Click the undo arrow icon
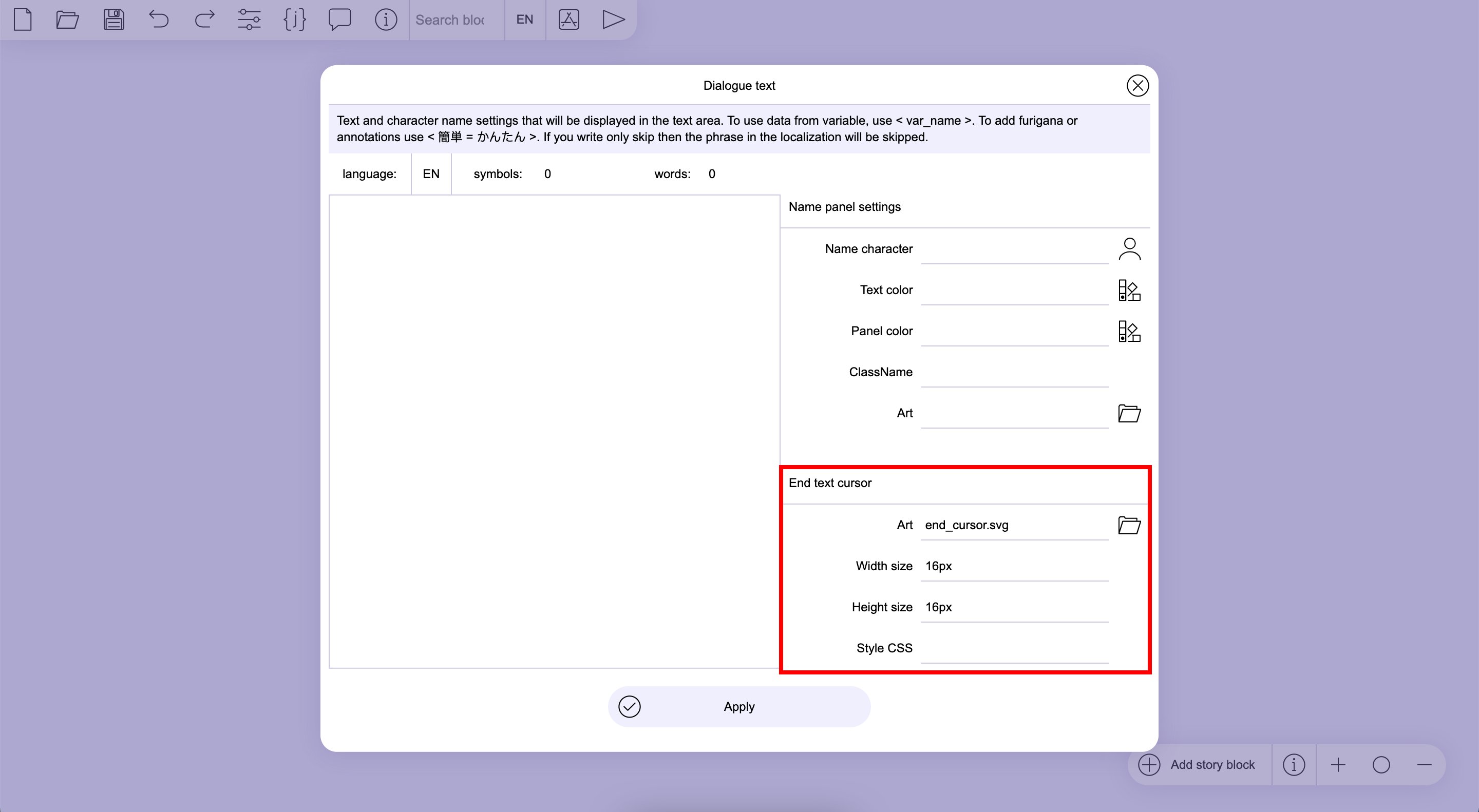Image resolution: width=1479 pixels, height=812 pixels. pos(159,20)
